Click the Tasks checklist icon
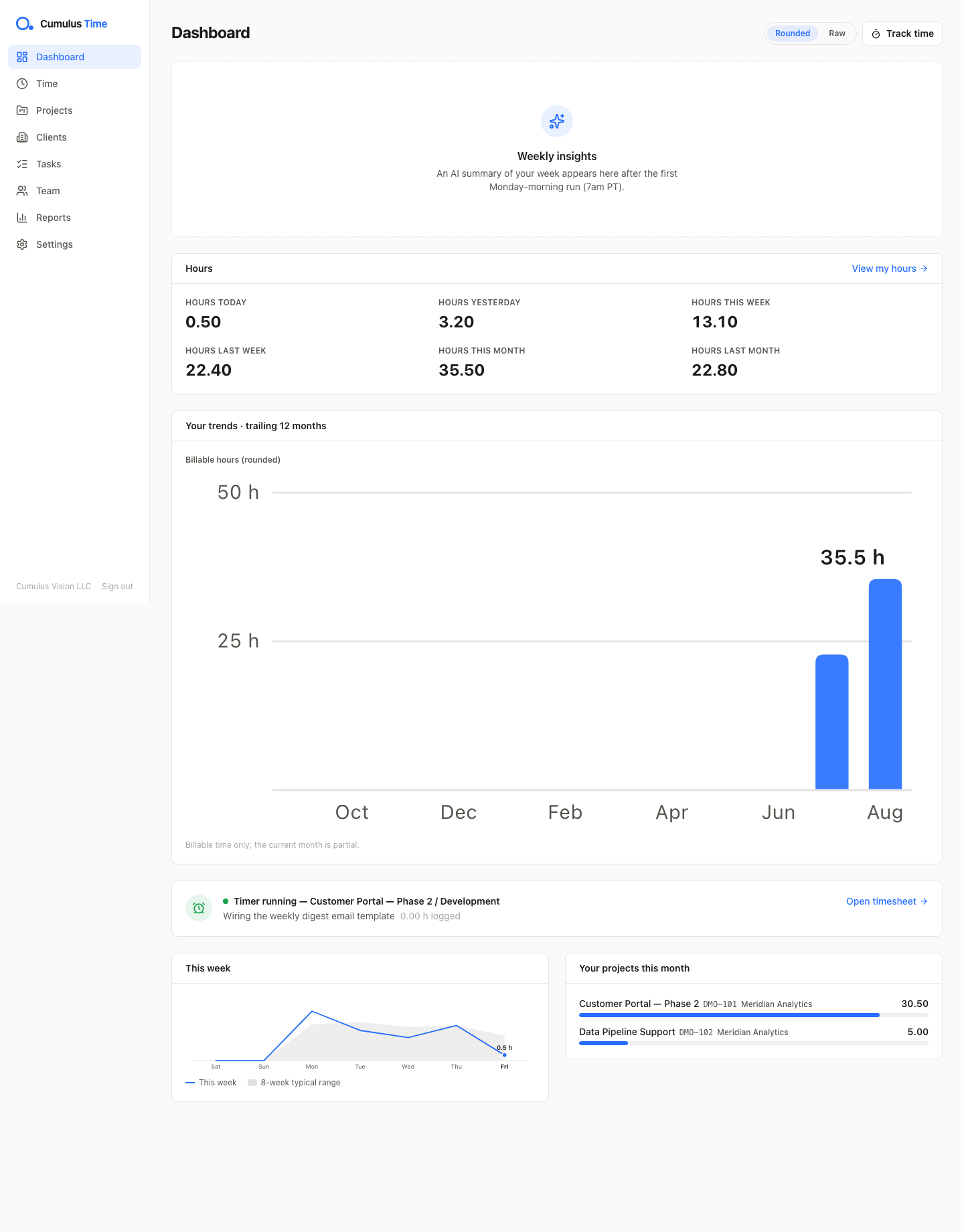This screenshot has height=1232, width=964. tap(22, 164)
